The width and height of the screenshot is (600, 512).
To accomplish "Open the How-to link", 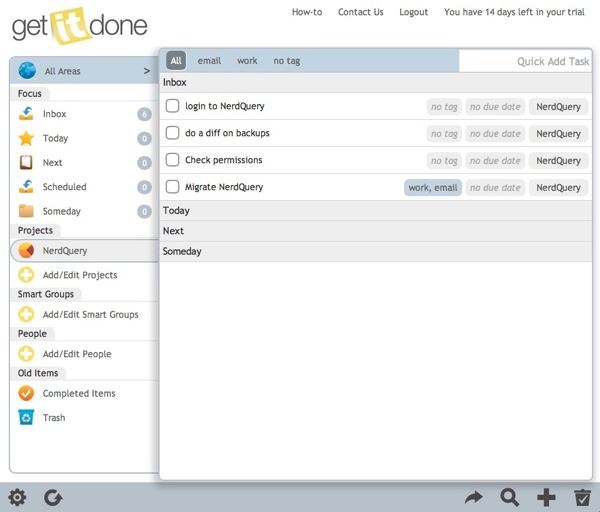I will click(x=307, y=12).
